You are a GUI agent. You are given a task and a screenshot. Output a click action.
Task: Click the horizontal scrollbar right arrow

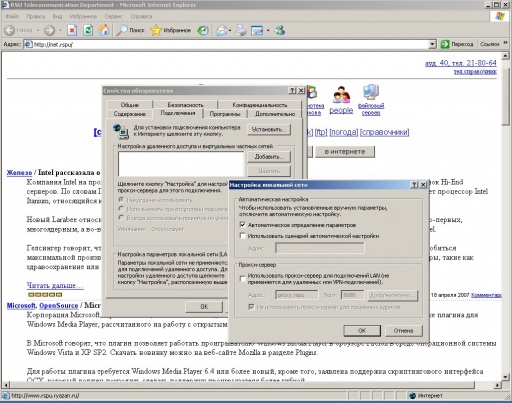pyautogui.click(x=497, y=385)
